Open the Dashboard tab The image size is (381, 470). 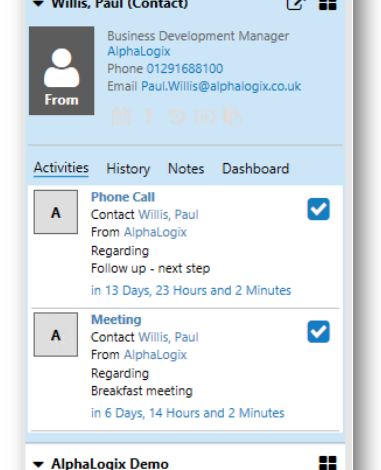[255, 169]
